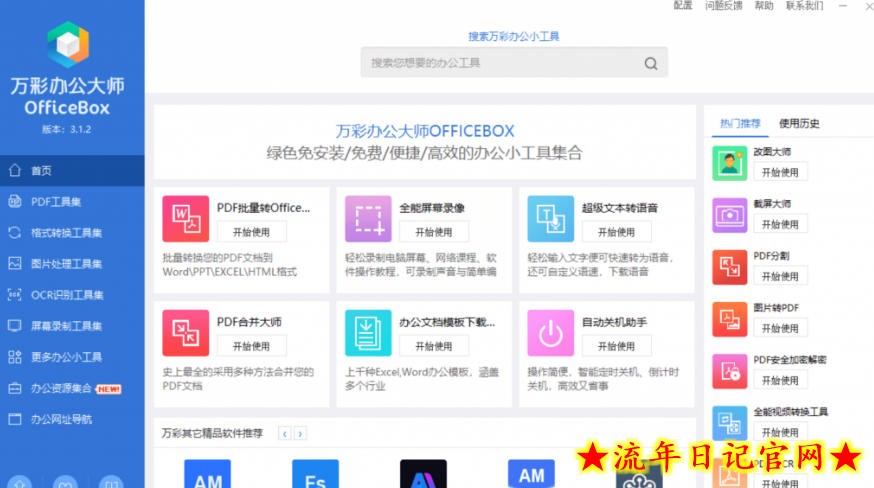
Task: Click the 屏幕录制工具集 monitor icon
Action: [15, 326]
